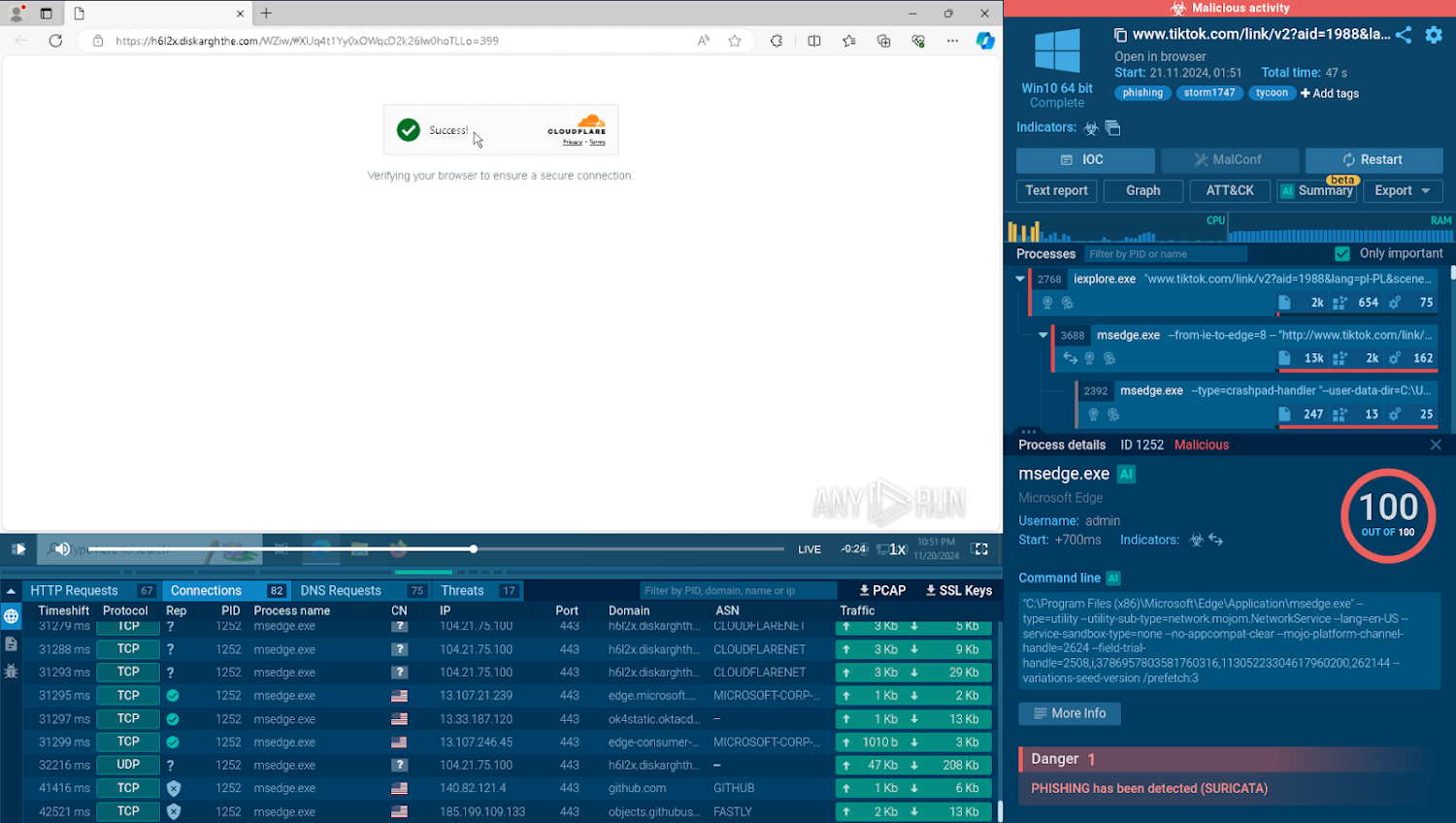Open a new browser tab with plus icon
The image size is (1456, 823).
coord(266,14)
